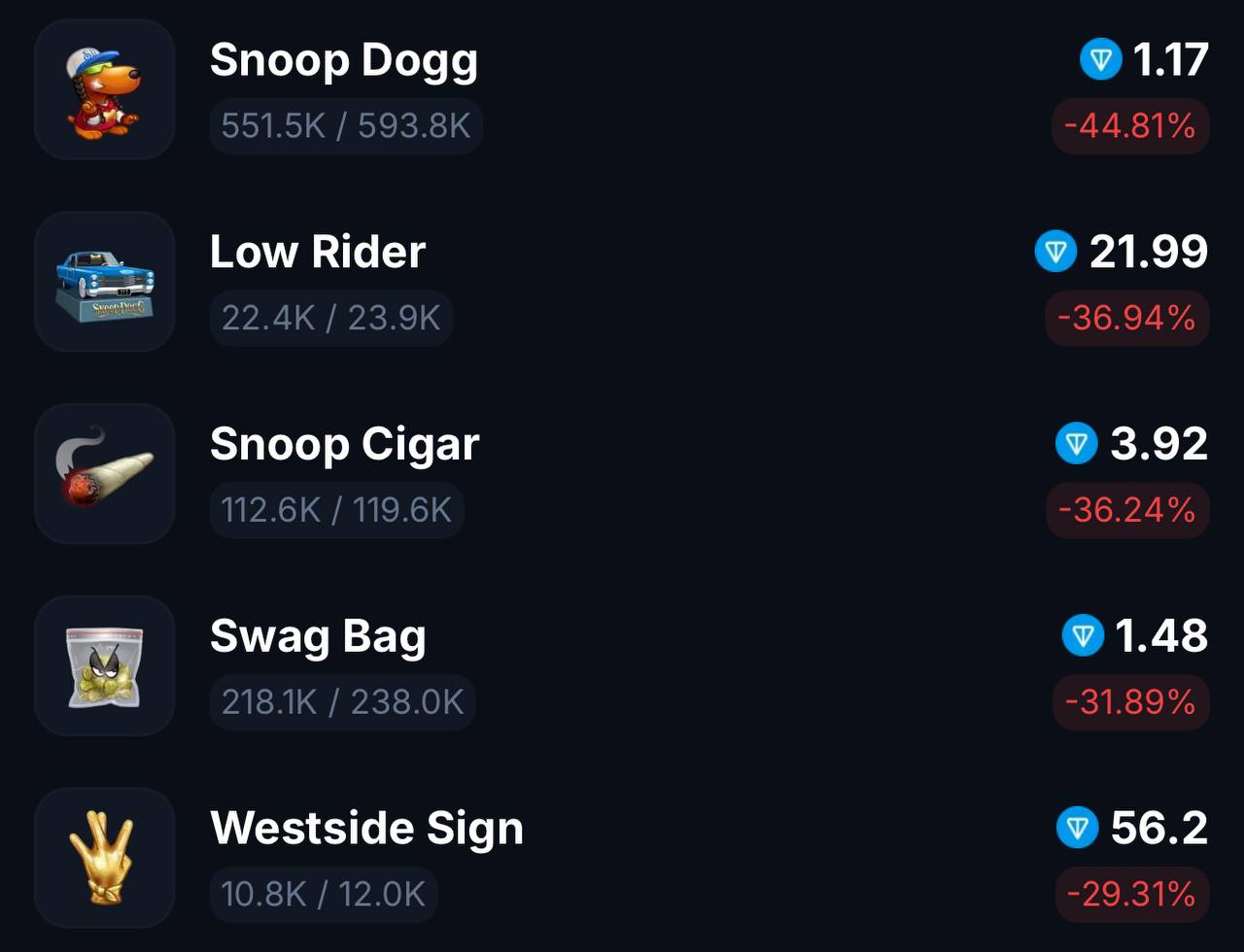This screenshot has height=952, width=1244.
Task: Select the -44.81% change badge
Action: (x=1130, y=126)
